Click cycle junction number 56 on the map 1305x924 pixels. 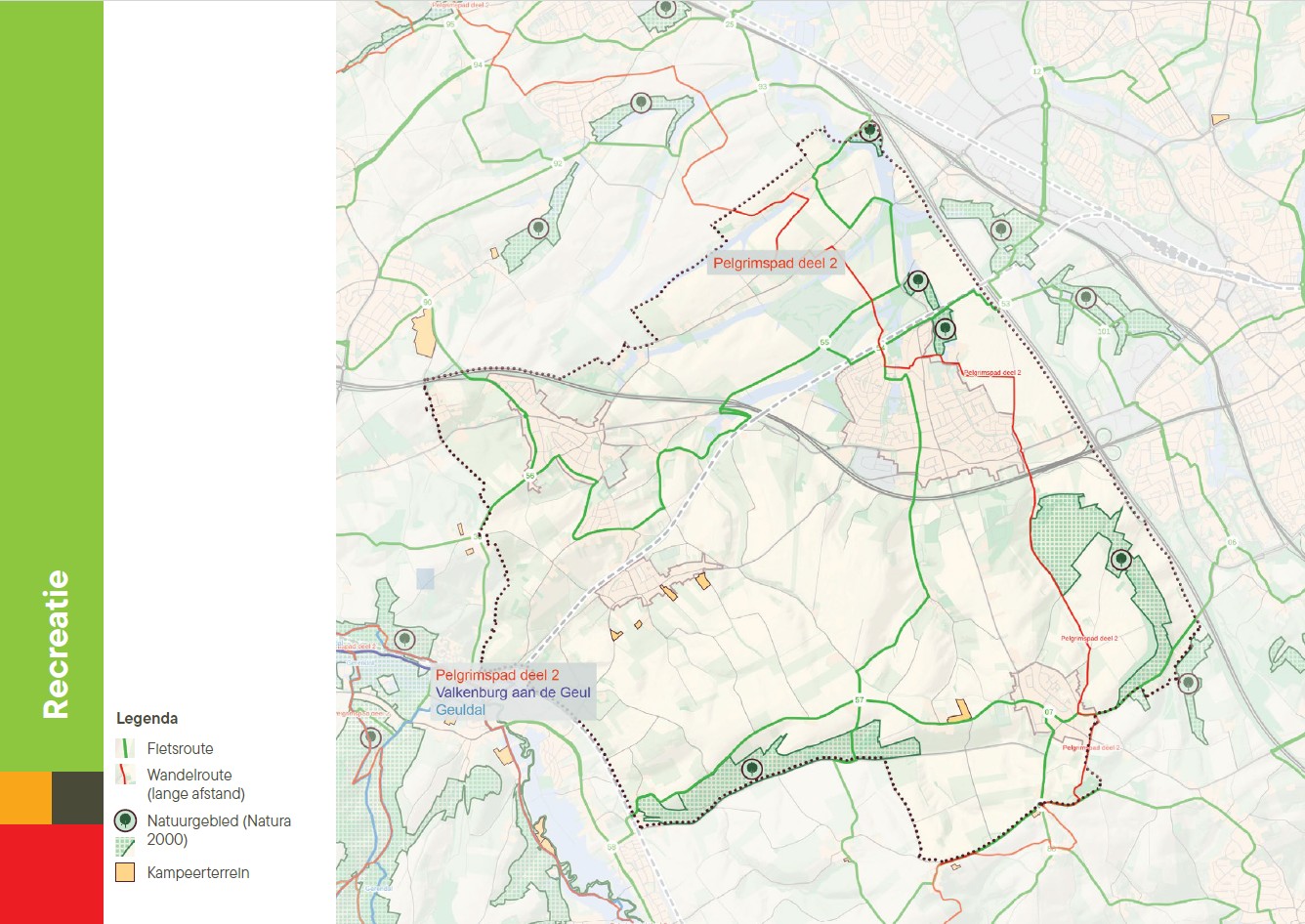[529, 476]
